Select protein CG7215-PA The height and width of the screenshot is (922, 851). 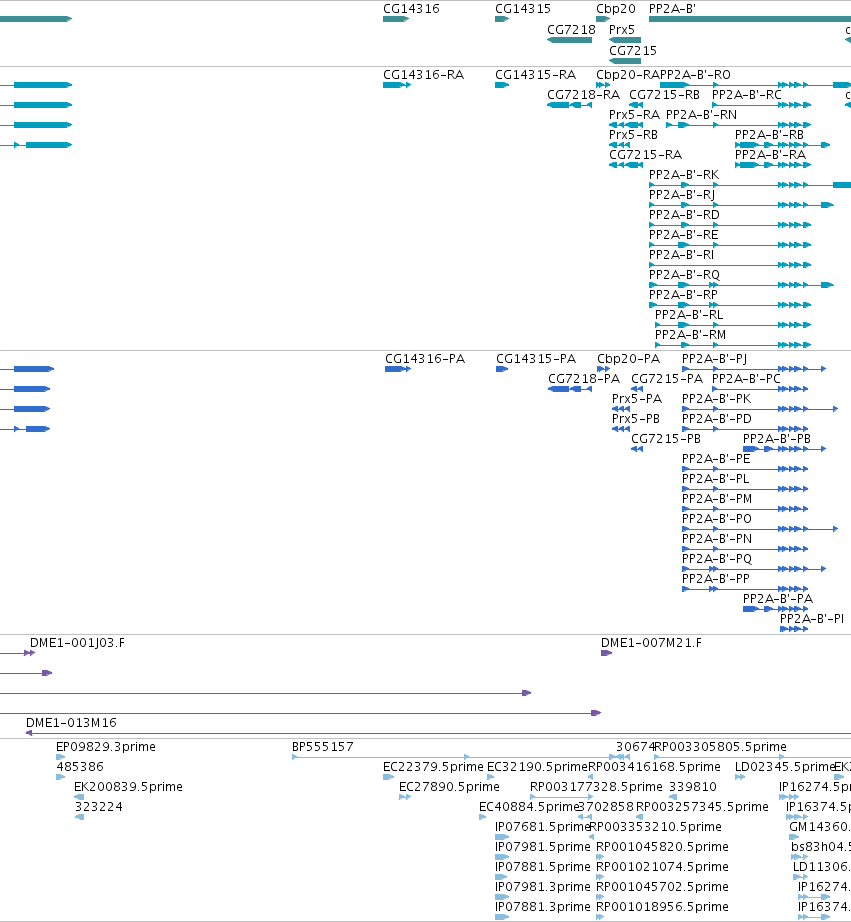coord(667,379)
